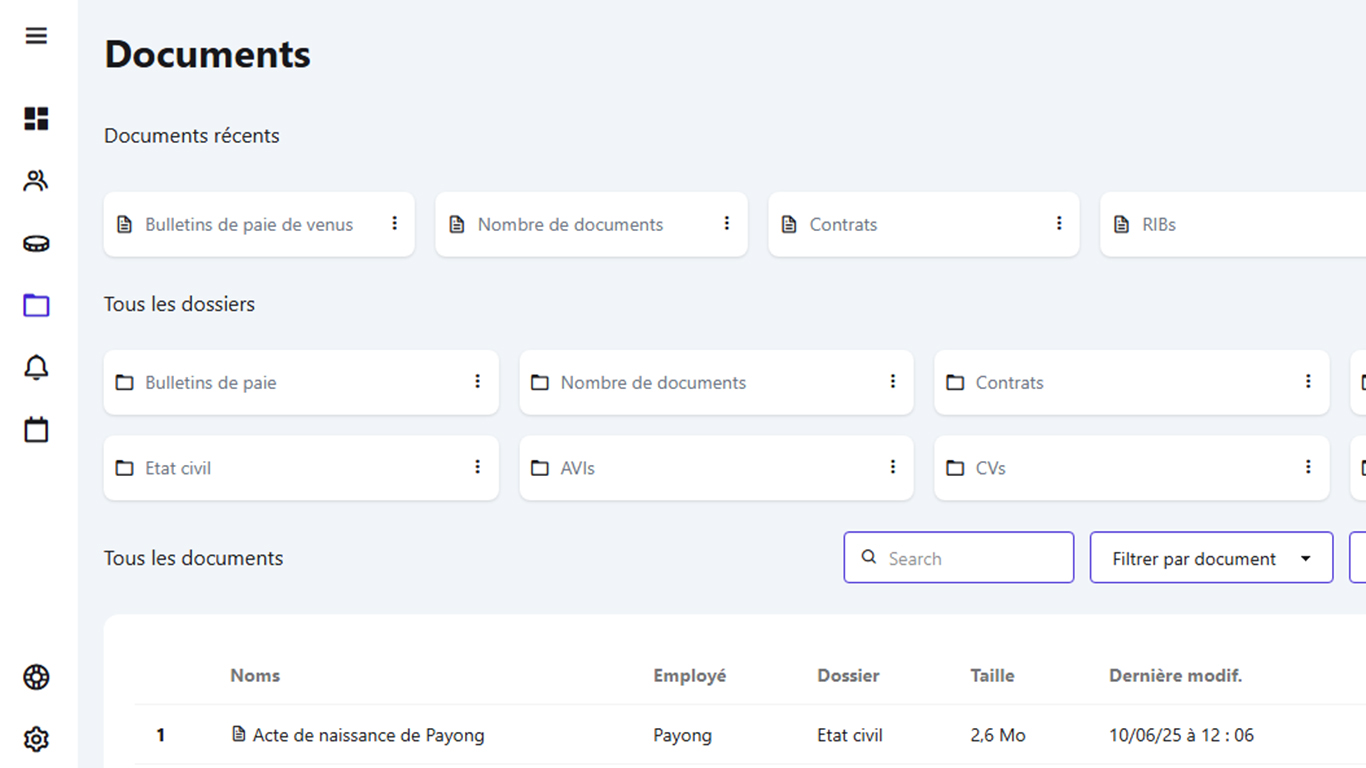Open the help lifebuoy icon
This screenshot has width=1366, height=768.
pos(36,677)
